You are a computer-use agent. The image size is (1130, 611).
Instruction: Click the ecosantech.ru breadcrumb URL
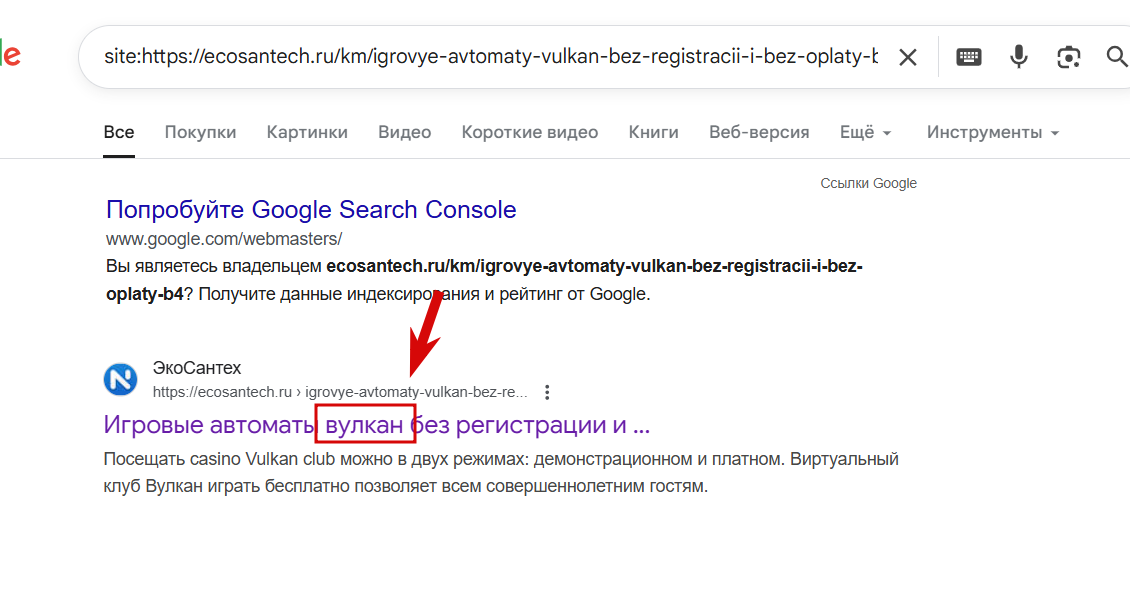click(x=340, y=392)
